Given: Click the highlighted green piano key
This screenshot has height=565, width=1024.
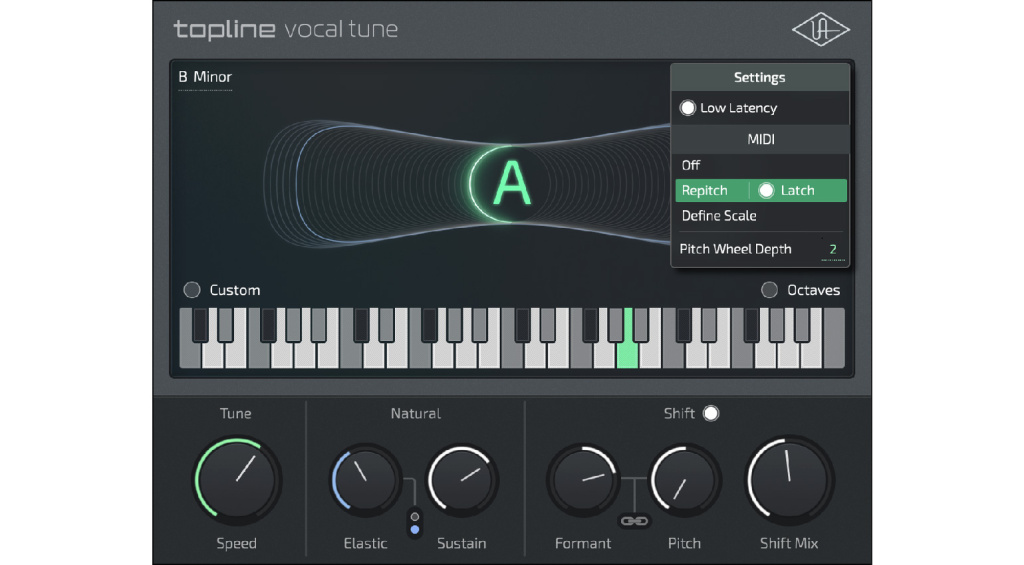Looking at the screenshot, I should point(627,353).
